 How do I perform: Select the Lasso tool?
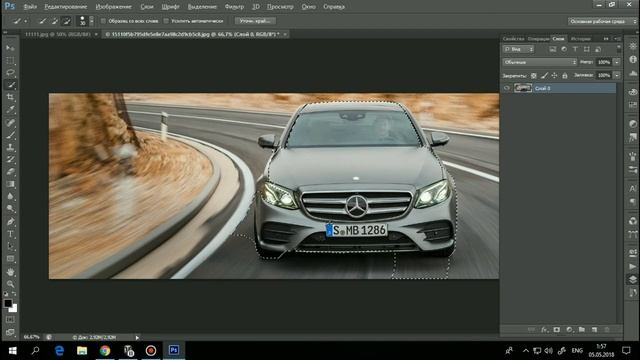[10, 73]
